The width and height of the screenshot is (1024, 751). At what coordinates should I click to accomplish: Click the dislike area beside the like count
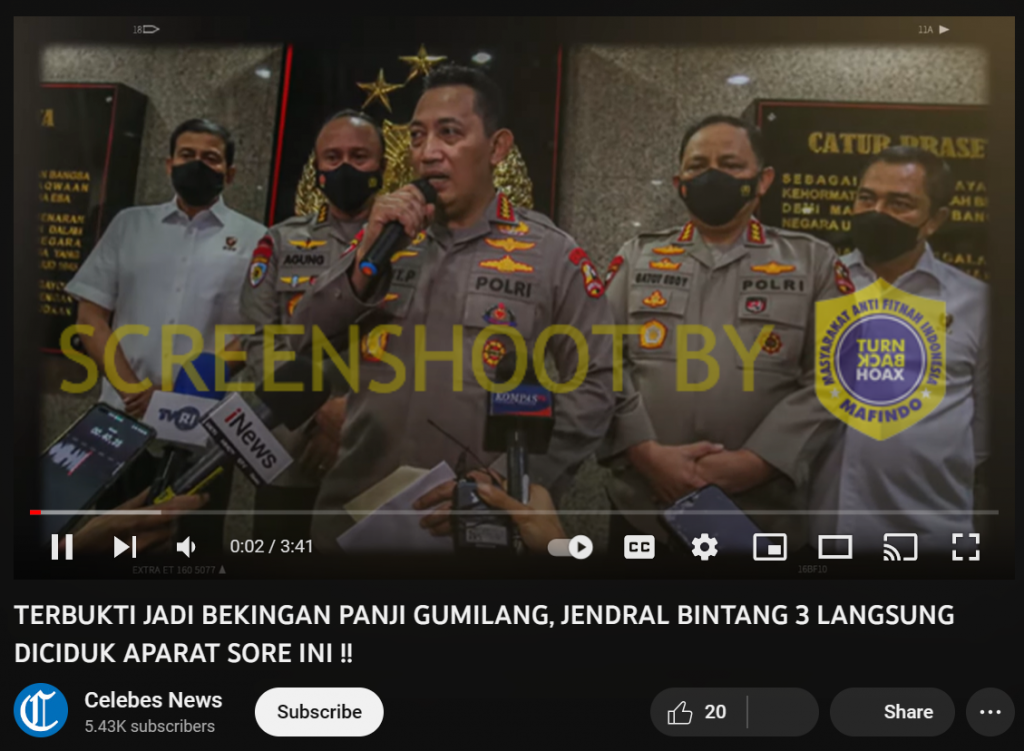click(783, 712)
